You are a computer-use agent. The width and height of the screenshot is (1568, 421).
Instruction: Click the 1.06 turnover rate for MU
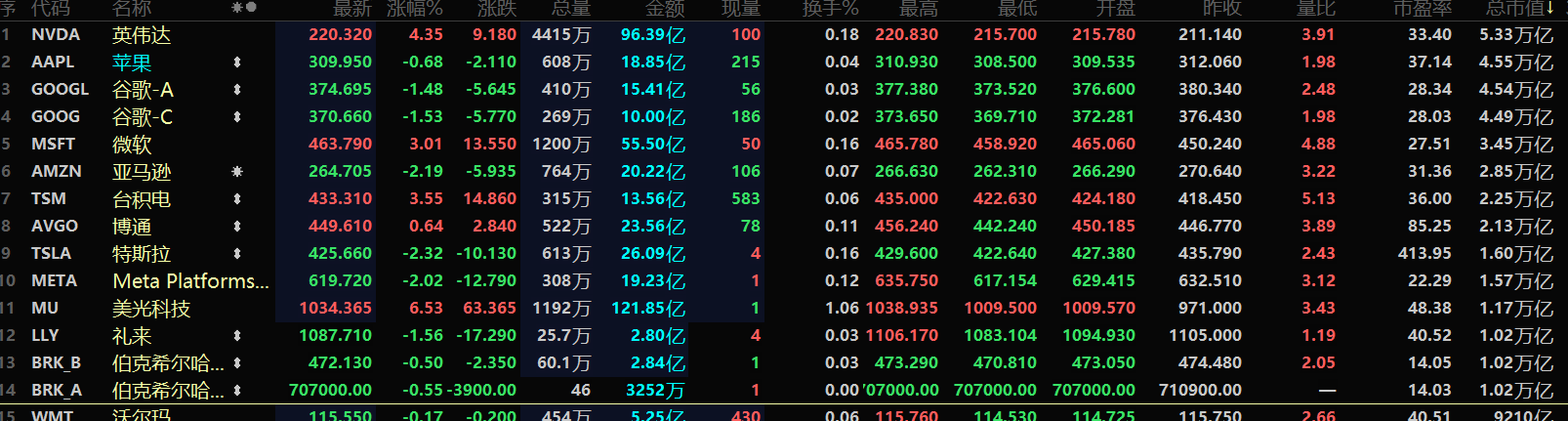click(843, 309)
